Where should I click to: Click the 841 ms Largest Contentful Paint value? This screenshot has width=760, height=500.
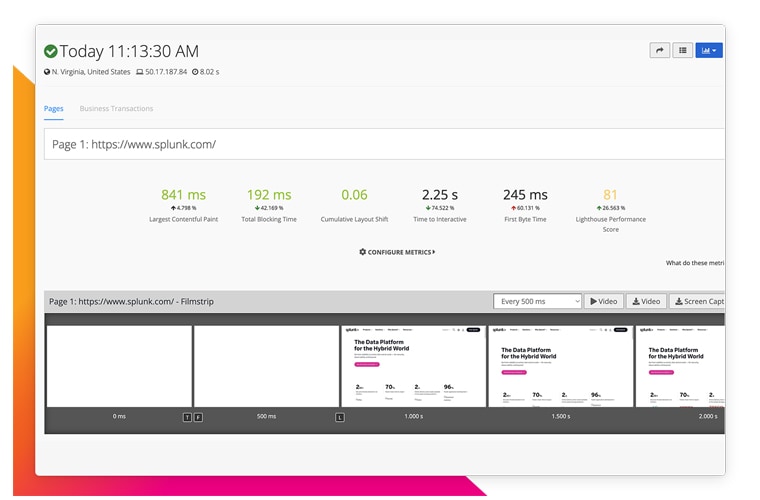pos(183,195)
